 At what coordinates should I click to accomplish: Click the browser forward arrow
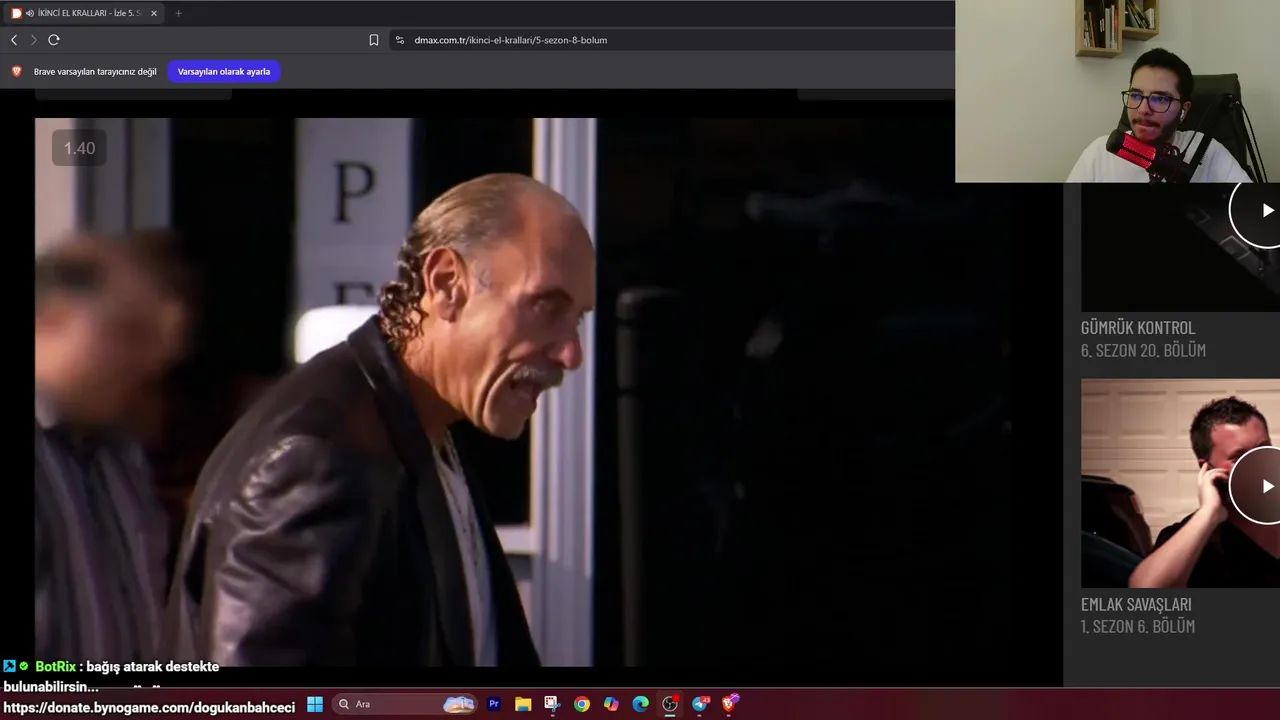[33, 40]
